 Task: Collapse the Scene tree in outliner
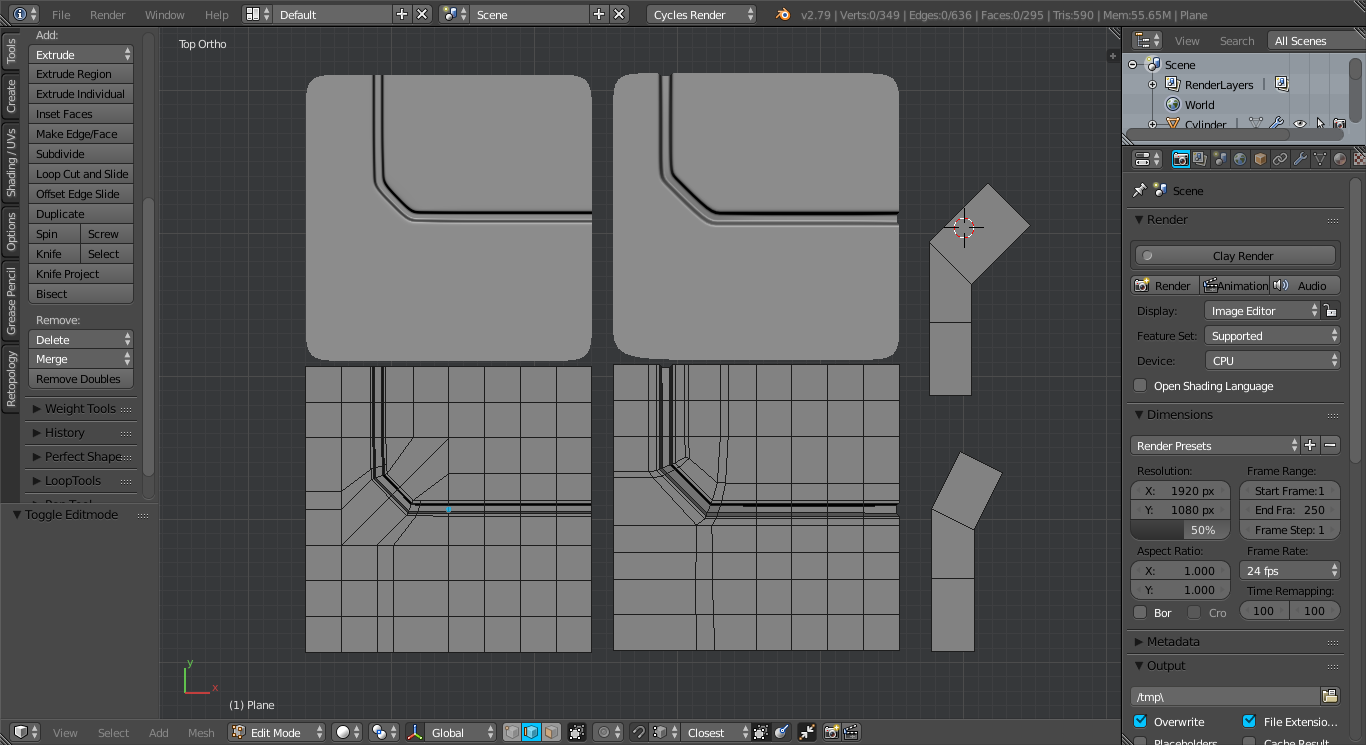(1134, 65)
